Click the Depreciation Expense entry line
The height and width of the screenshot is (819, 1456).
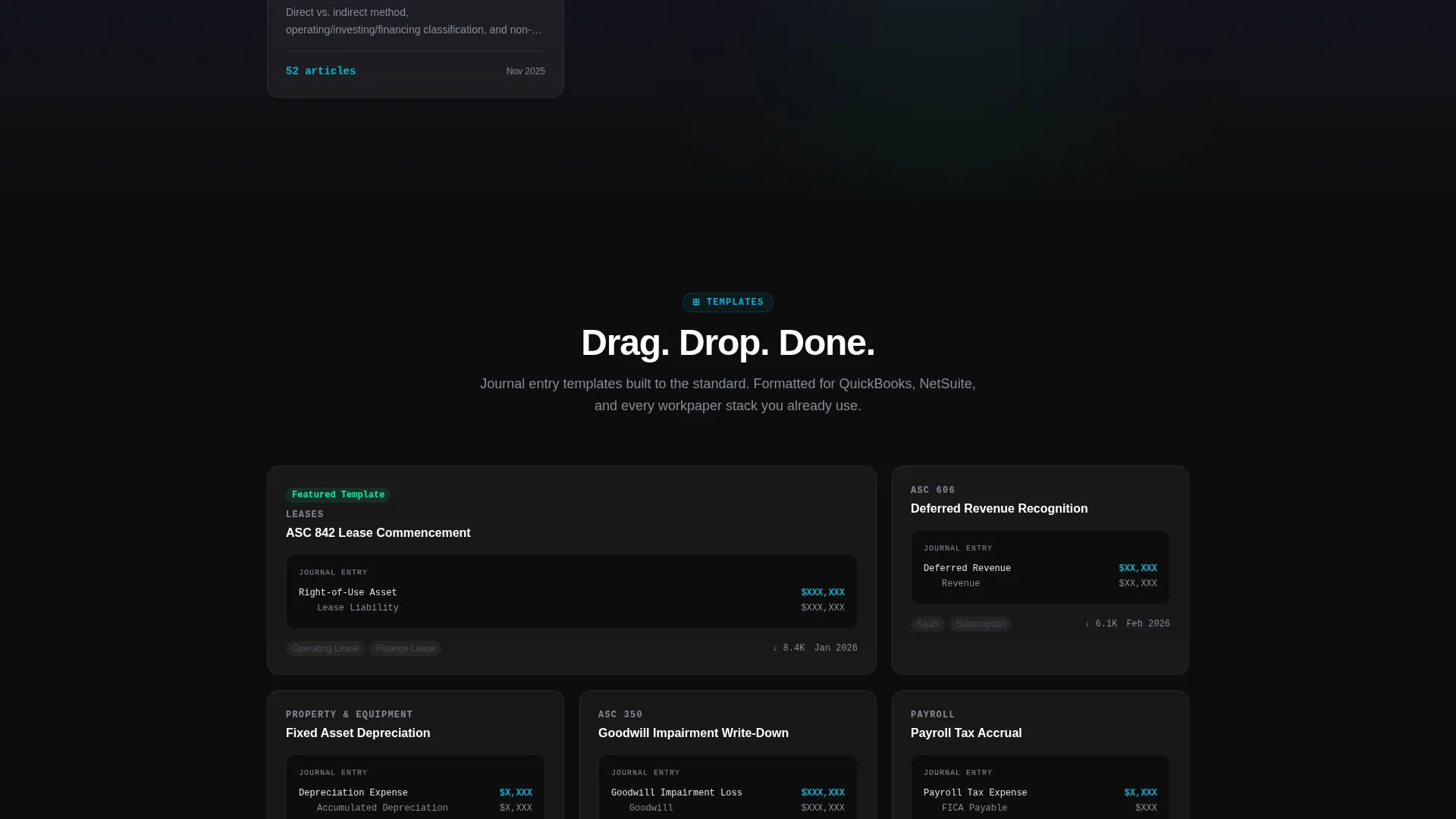(x=416, y=793)
